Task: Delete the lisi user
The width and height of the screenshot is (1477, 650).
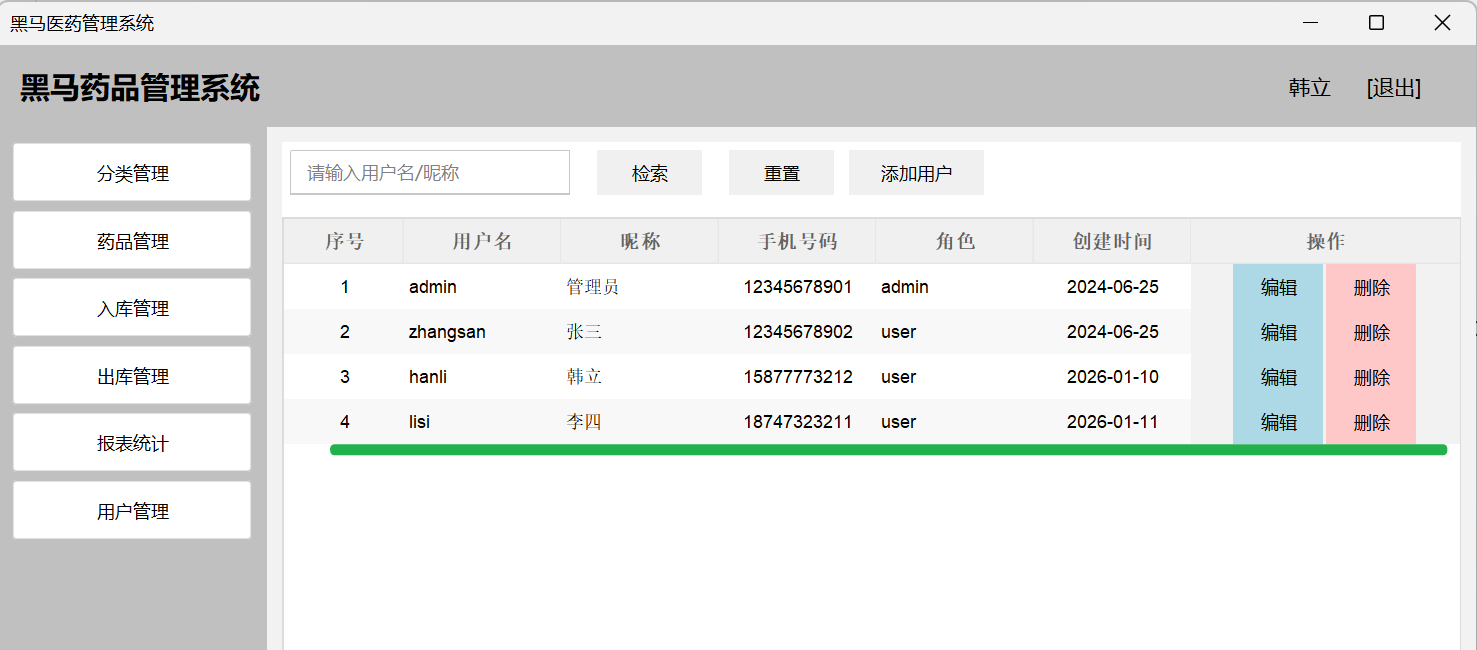Action: [1371, 422]
